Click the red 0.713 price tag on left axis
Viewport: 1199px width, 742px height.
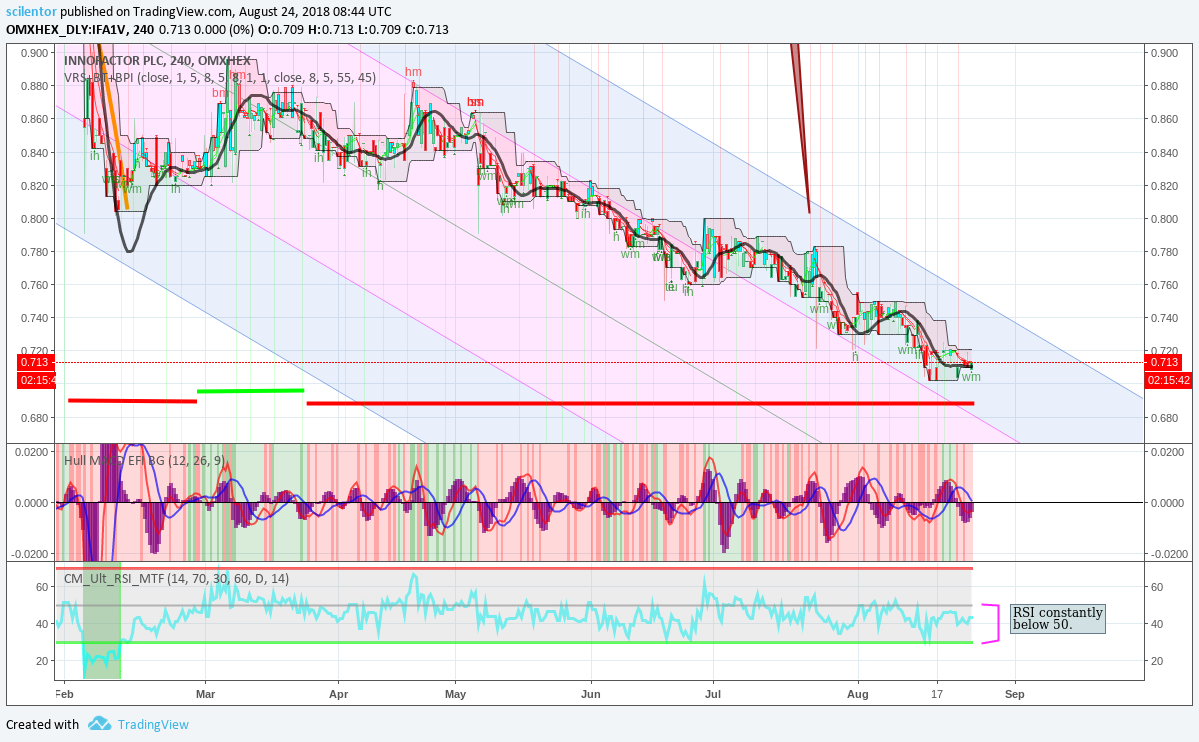point(34,363)
